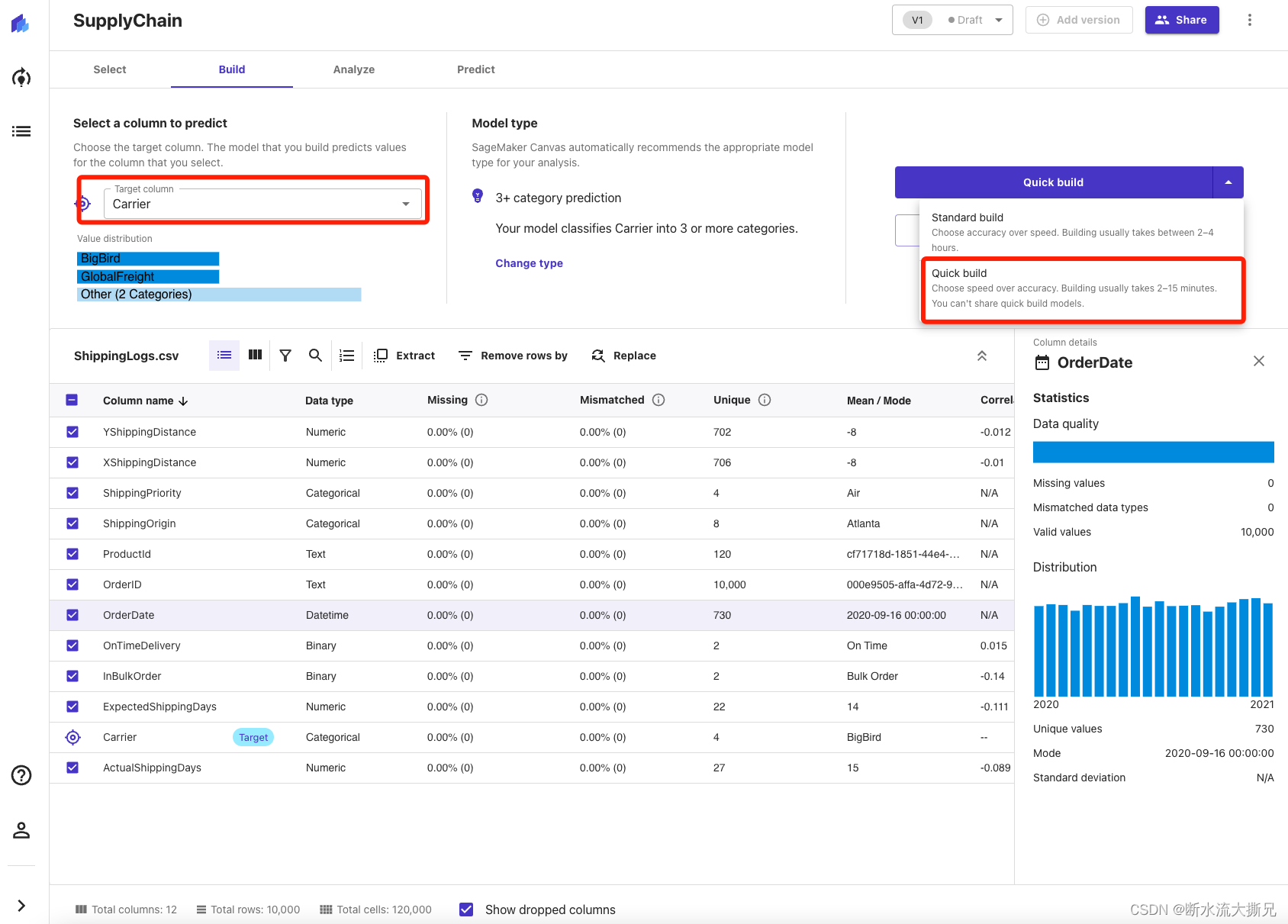Image resolution: width=1288 pixels, height=924 pixels.
Task: Choose Quick build from the dropdown menu
Action: coord(1082,288)
